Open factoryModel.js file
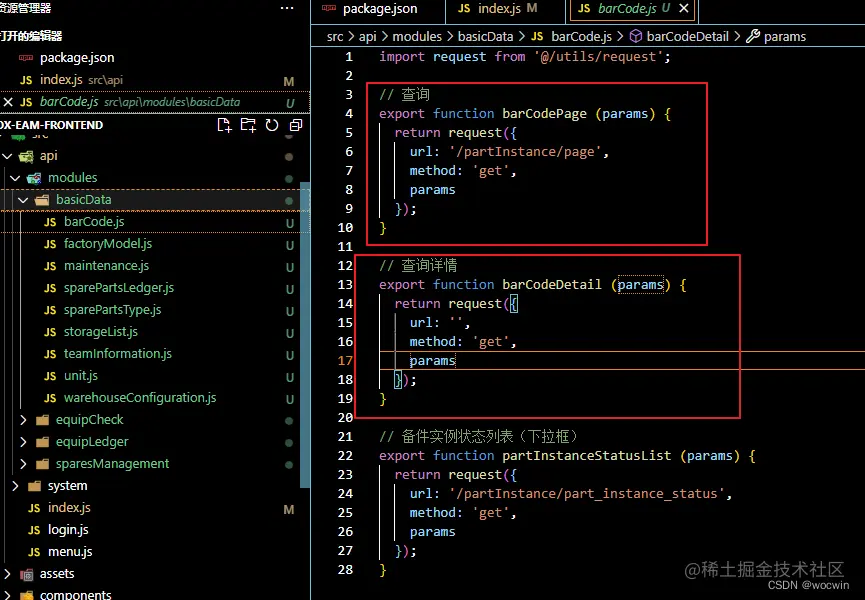 pyautogui.click(x=108, y=244)
